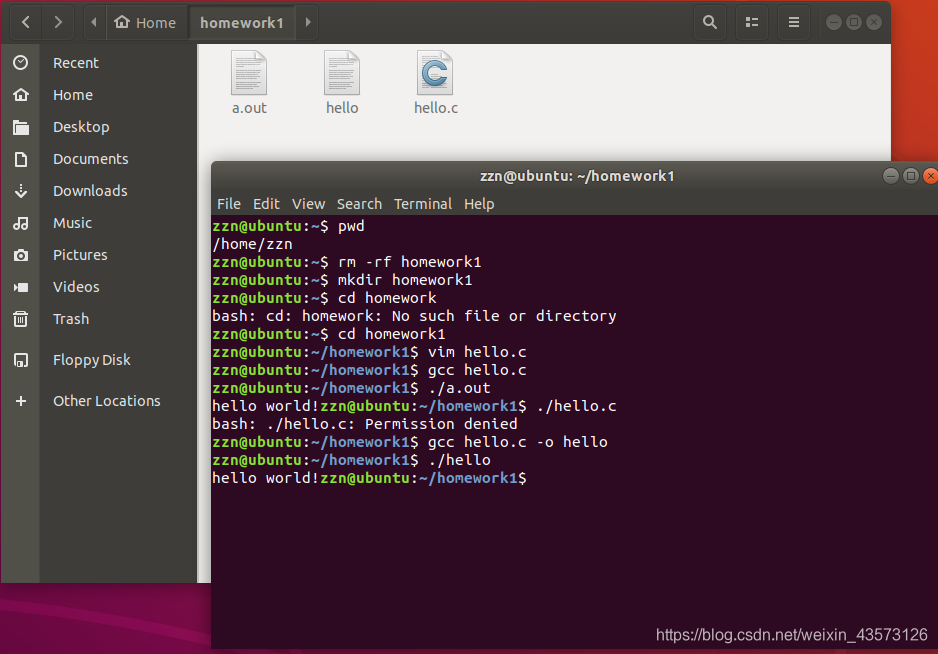Click the terminal title zzn@ubuntu: ~/homework1

[x=577, y=176]
